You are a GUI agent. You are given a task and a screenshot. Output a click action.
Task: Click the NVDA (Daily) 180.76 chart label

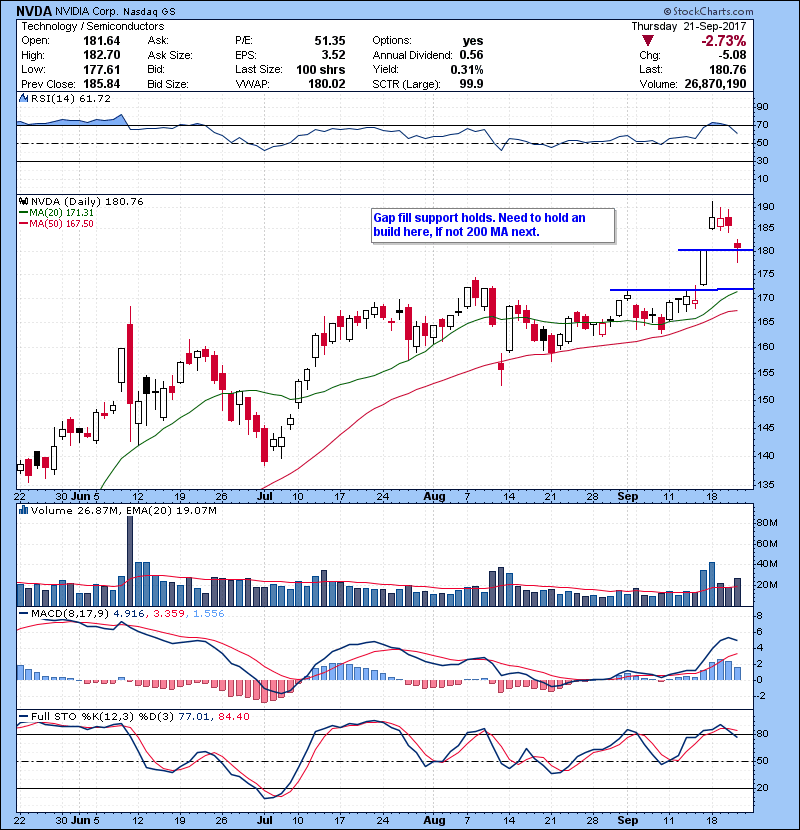[x=87, y=201]
